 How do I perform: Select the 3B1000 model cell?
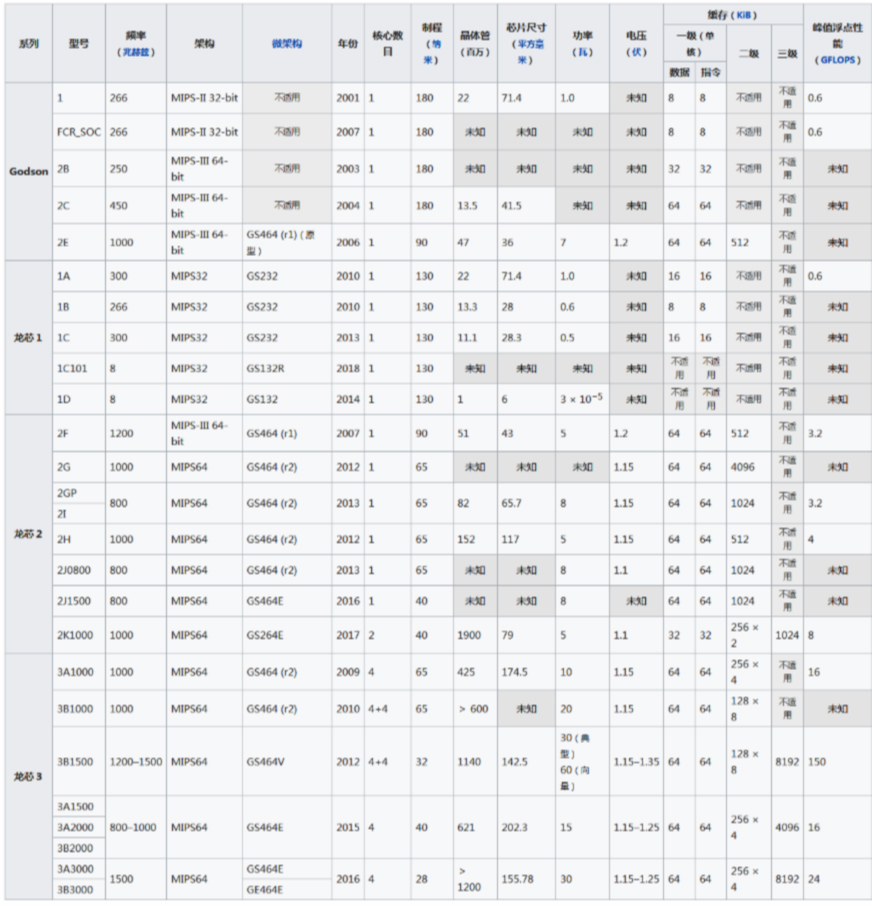coord(79,708)
